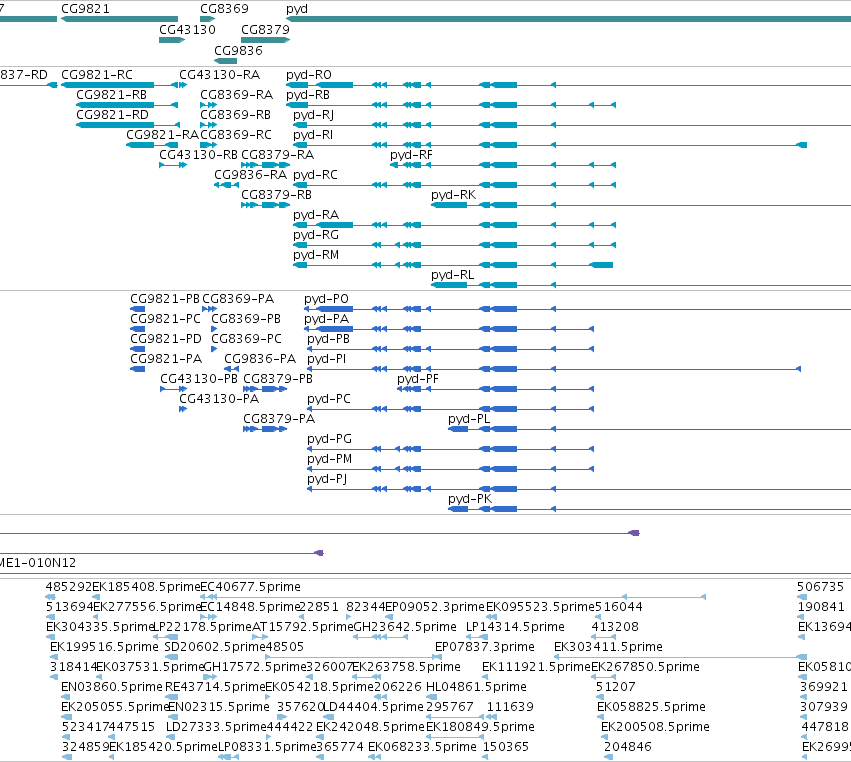Open the EC40677.5prime EST label
851x762 pixels.
pyautogui.click(x=250, y=587)
